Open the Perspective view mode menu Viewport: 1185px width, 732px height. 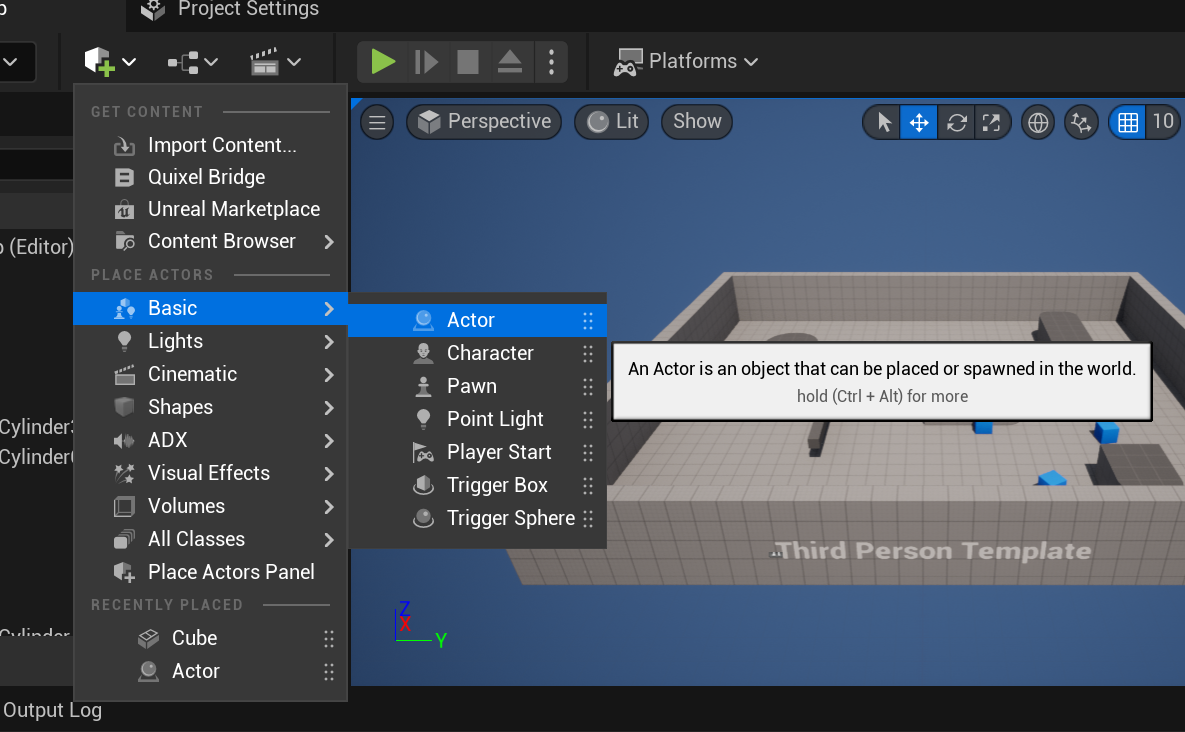[484, 122]
